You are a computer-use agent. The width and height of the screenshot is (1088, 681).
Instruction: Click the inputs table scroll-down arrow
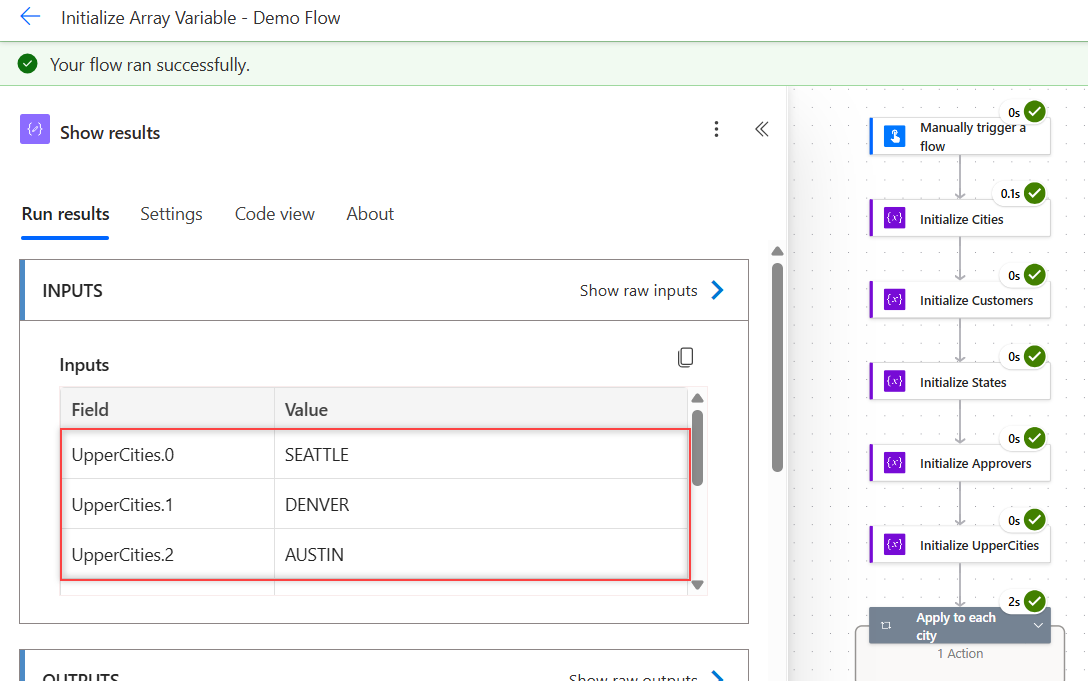pyautogui.click(x=697, y=585)
